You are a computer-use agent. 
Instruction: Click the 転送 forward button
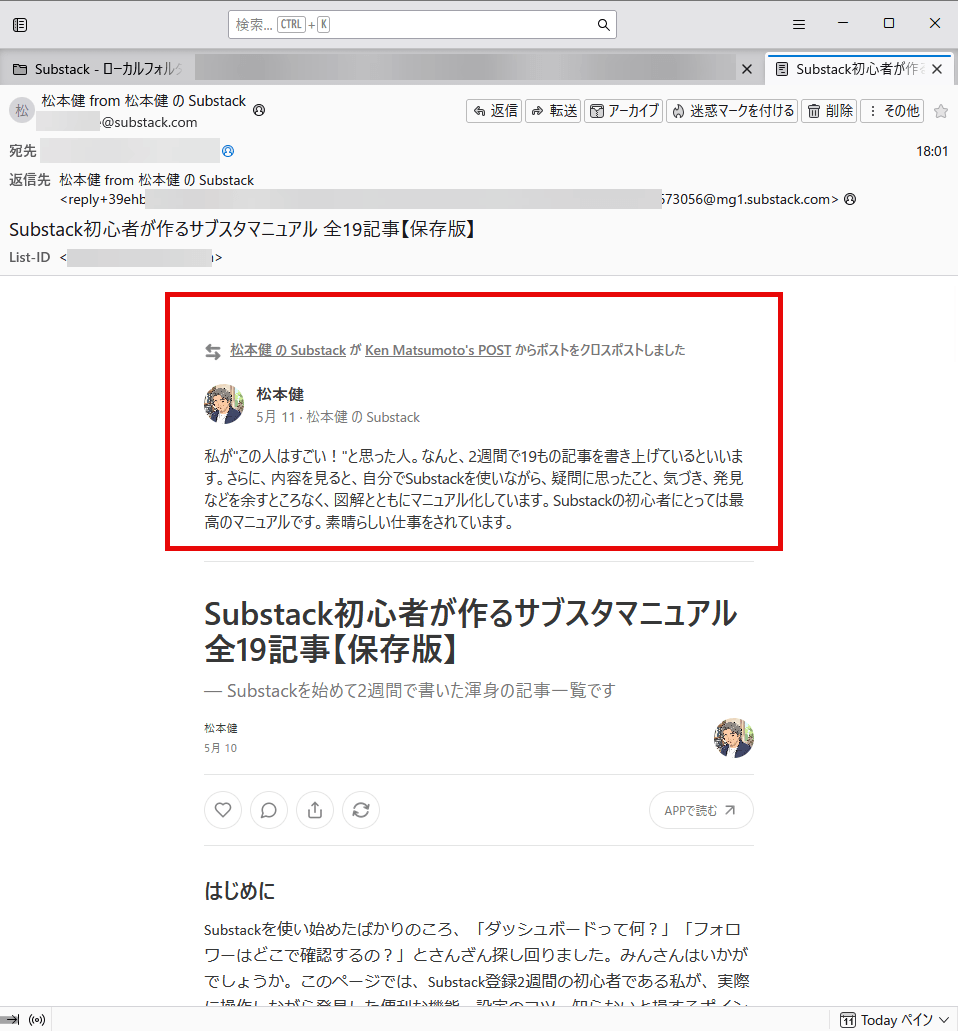pyautogui.click(x=553, y=111)
